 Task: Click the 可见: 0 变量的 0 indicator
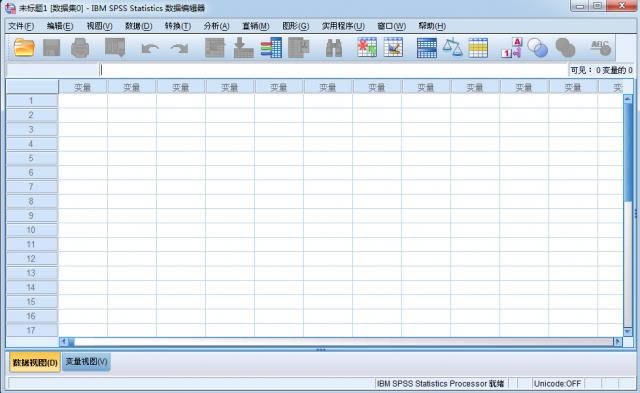(x=601, y=70)
